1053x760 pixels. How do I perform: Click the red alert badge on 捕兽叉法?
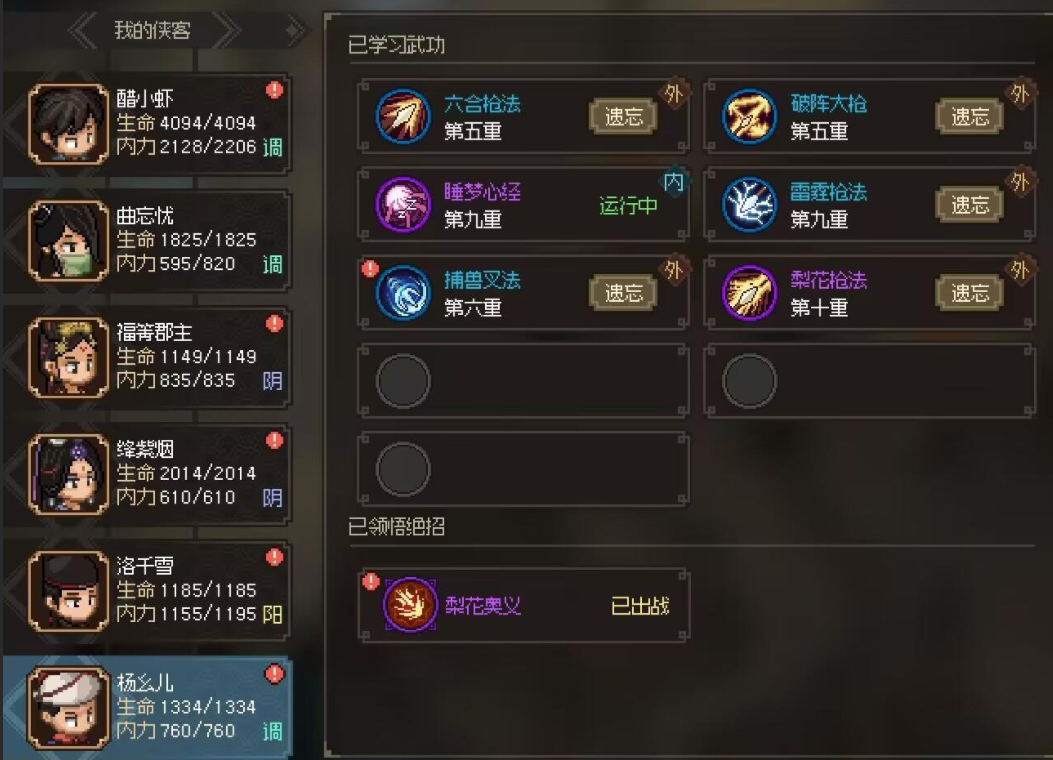pyautogui.click(x=370, y=269)
